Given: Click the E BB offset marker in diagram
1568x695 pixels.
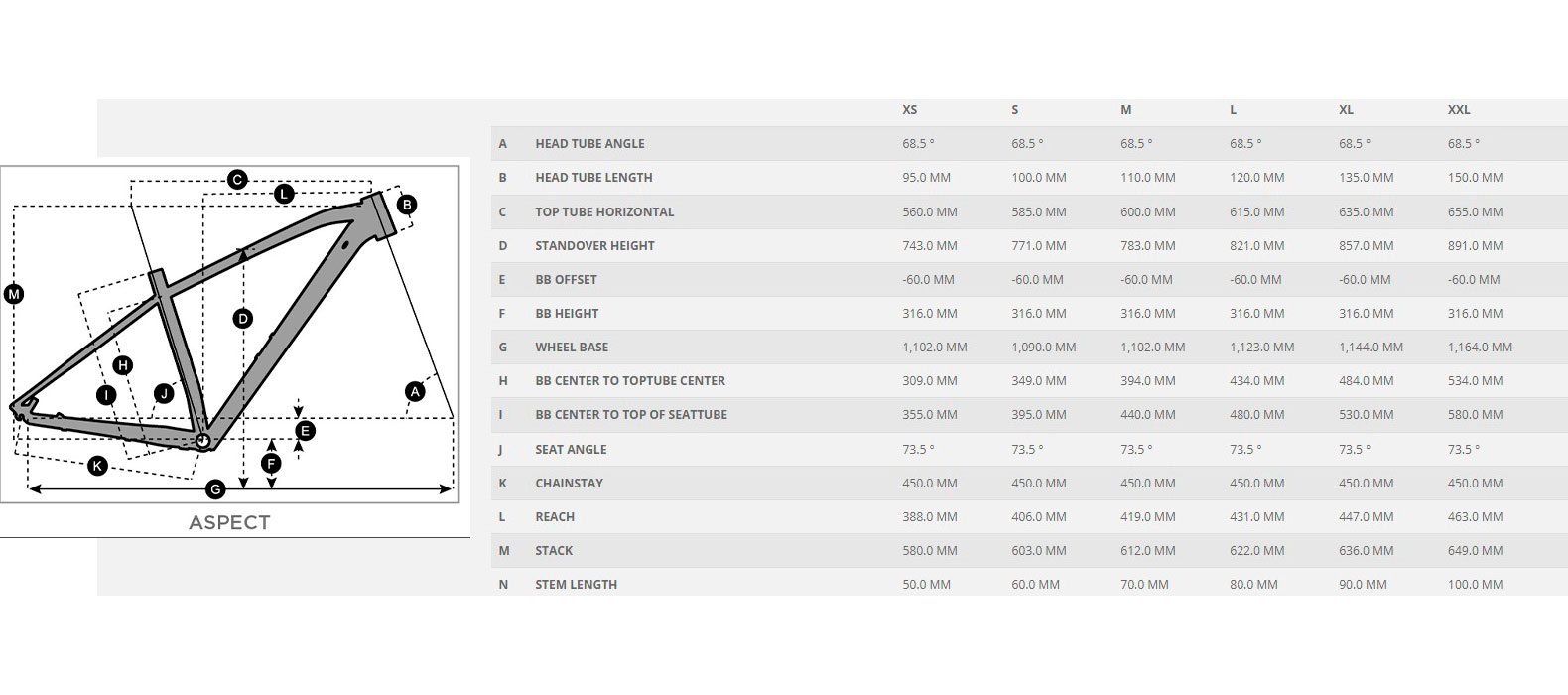Looking at the screenshot, I should point(306,430).
